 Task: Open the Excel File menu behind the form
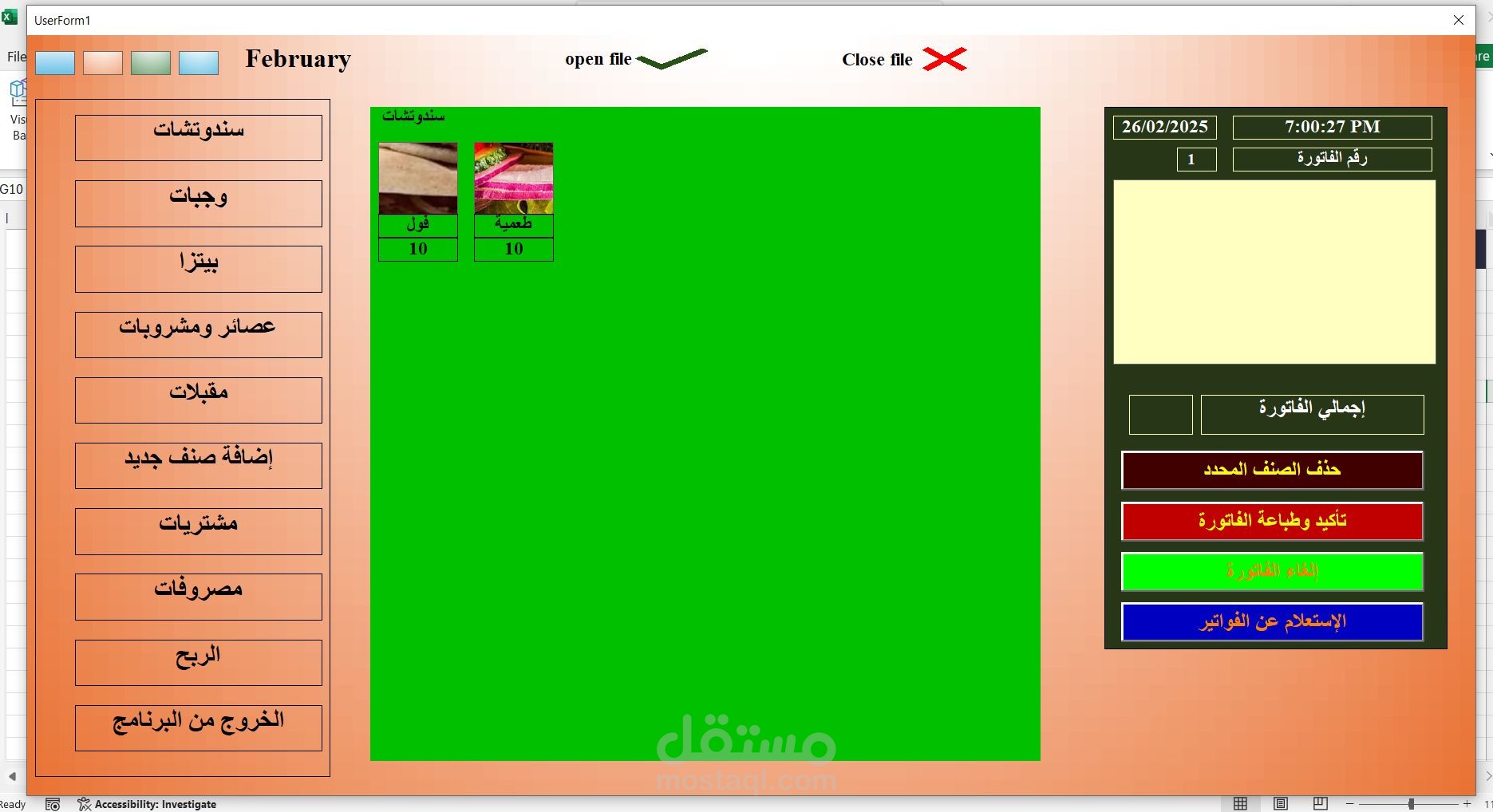(16, 57)
